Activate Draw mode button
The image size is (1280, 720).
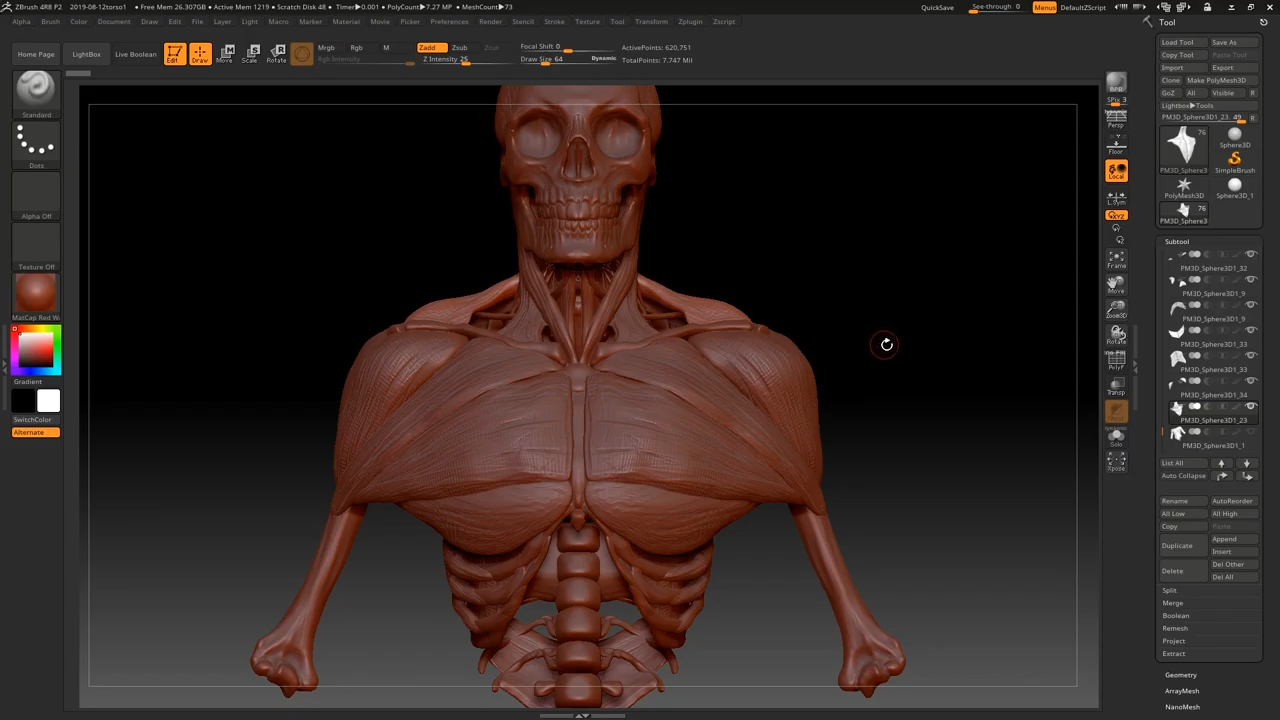tap(200, 54)
